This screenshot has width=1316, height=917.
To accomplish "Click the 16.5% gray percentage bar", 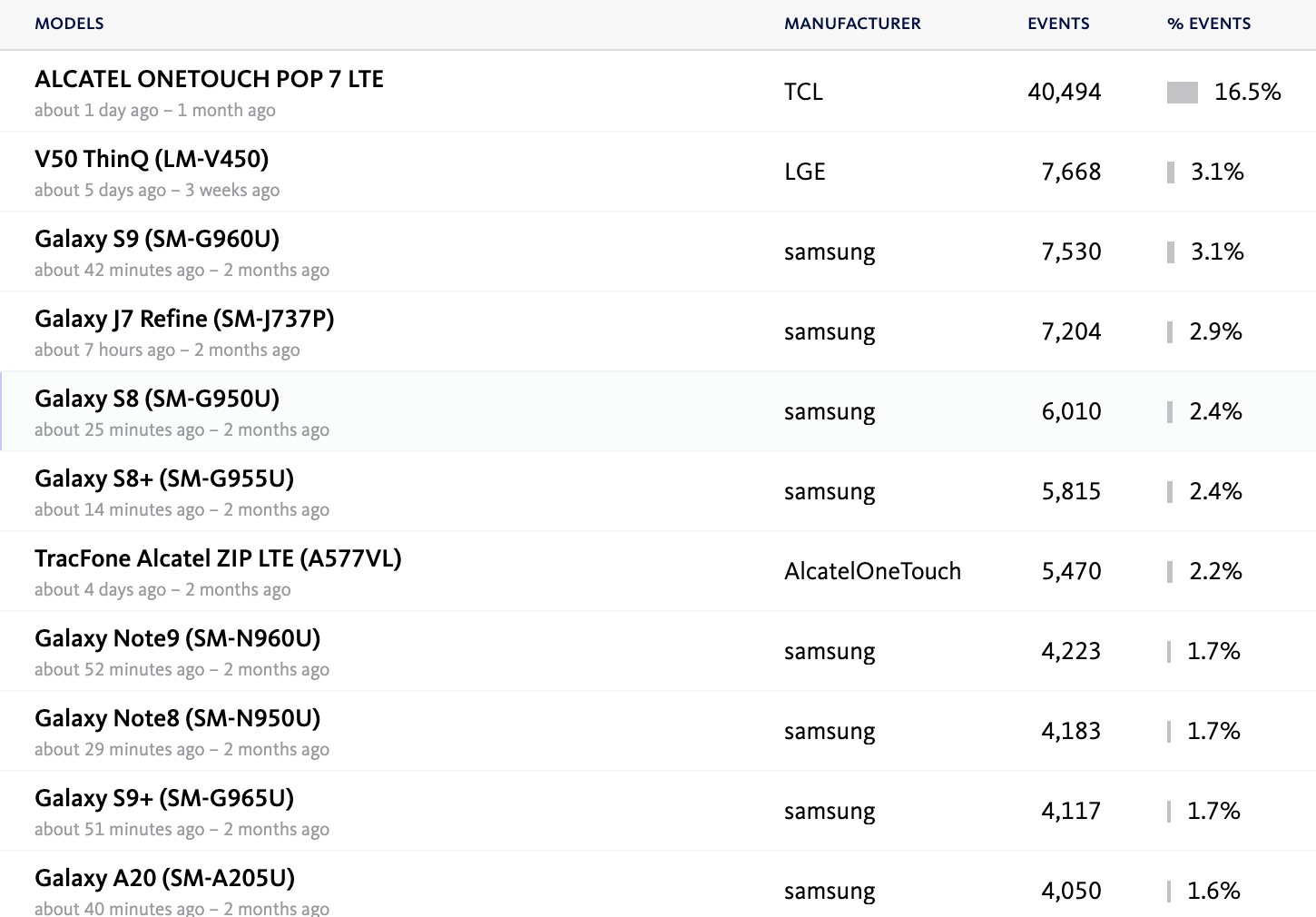I will (1183, 92).
